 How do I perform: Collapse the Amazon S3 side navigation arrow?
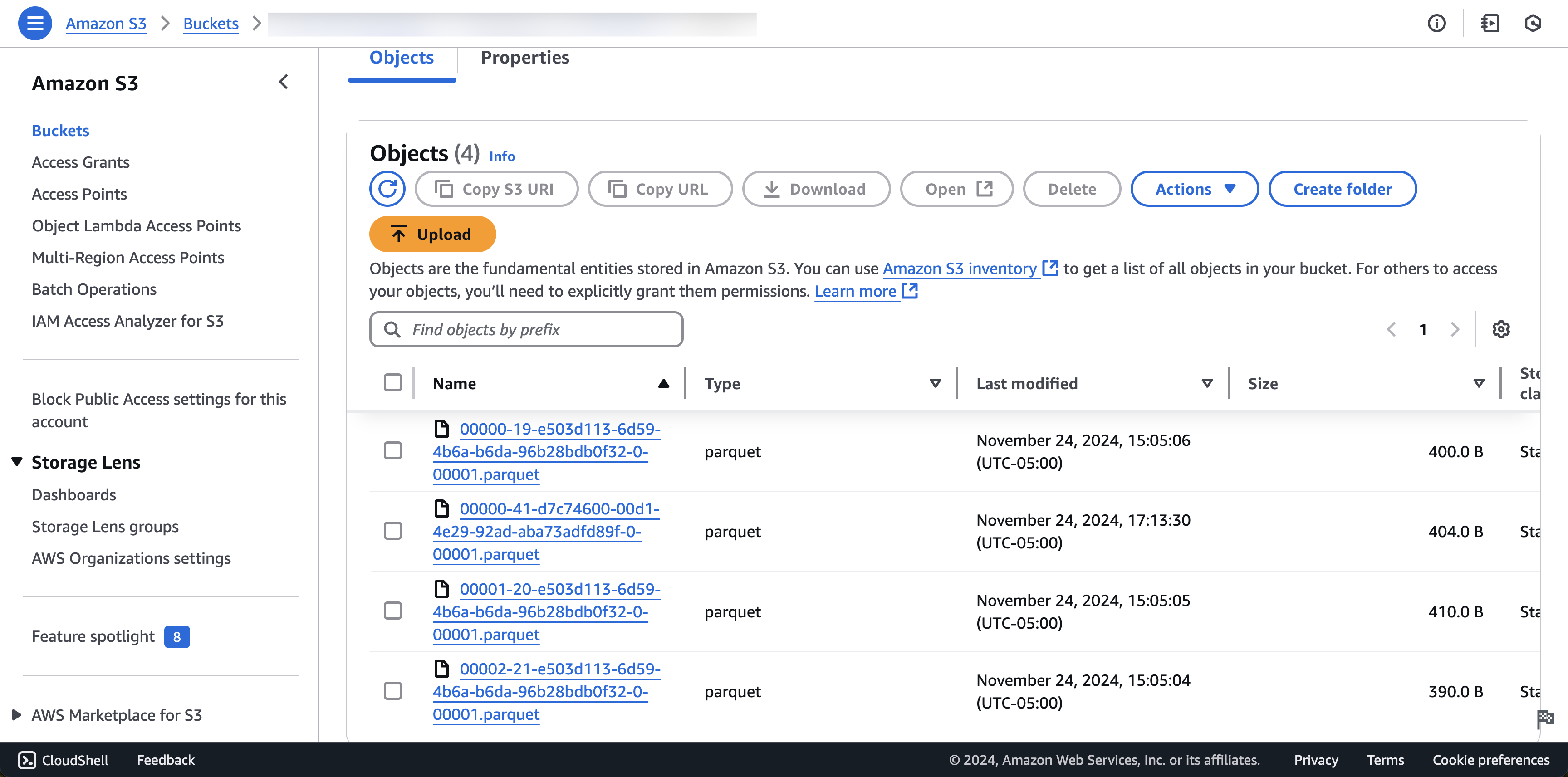(x=283, y=82)
